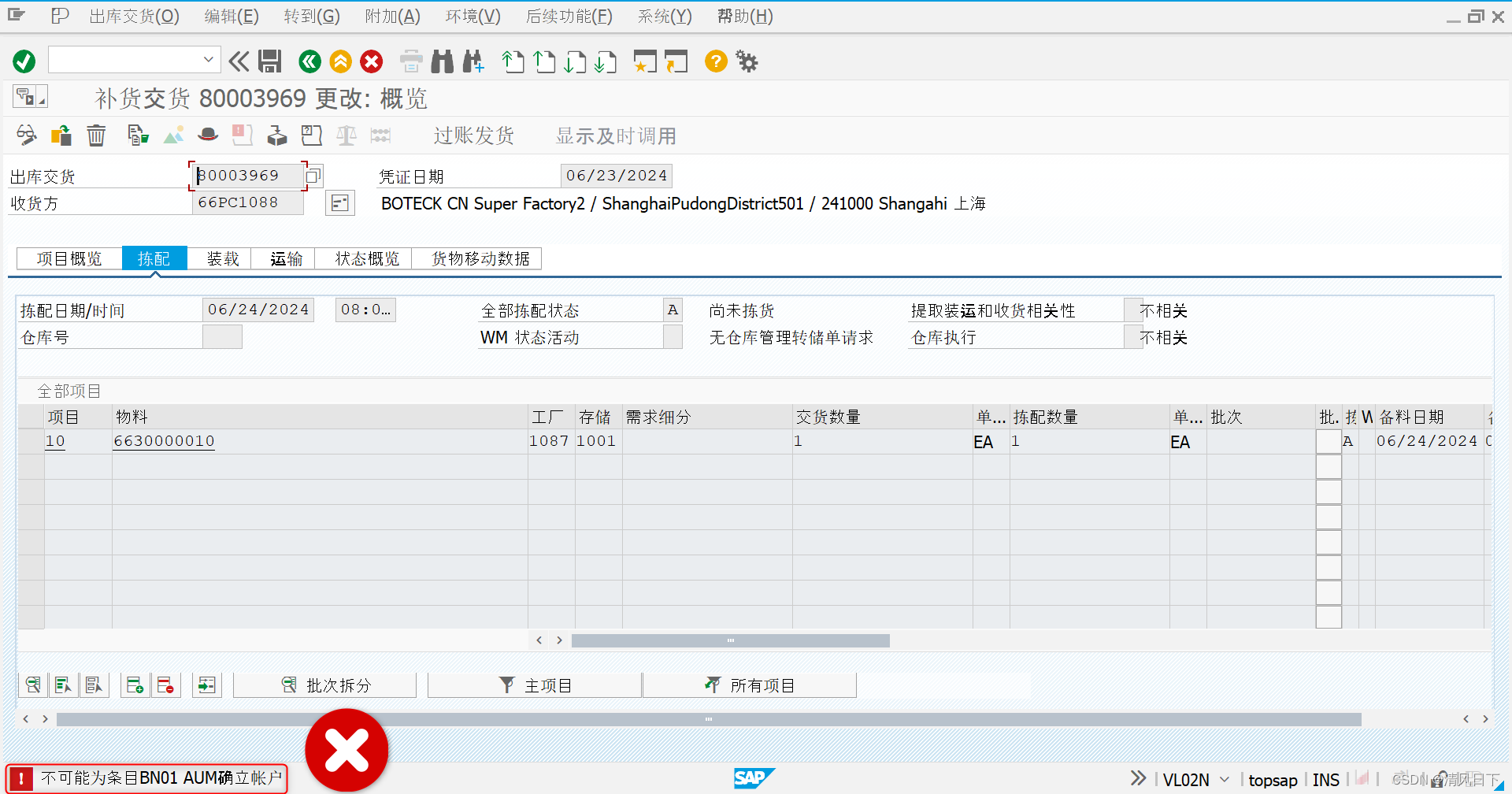
Task: Click the Print icon
Action: point(410,61)
